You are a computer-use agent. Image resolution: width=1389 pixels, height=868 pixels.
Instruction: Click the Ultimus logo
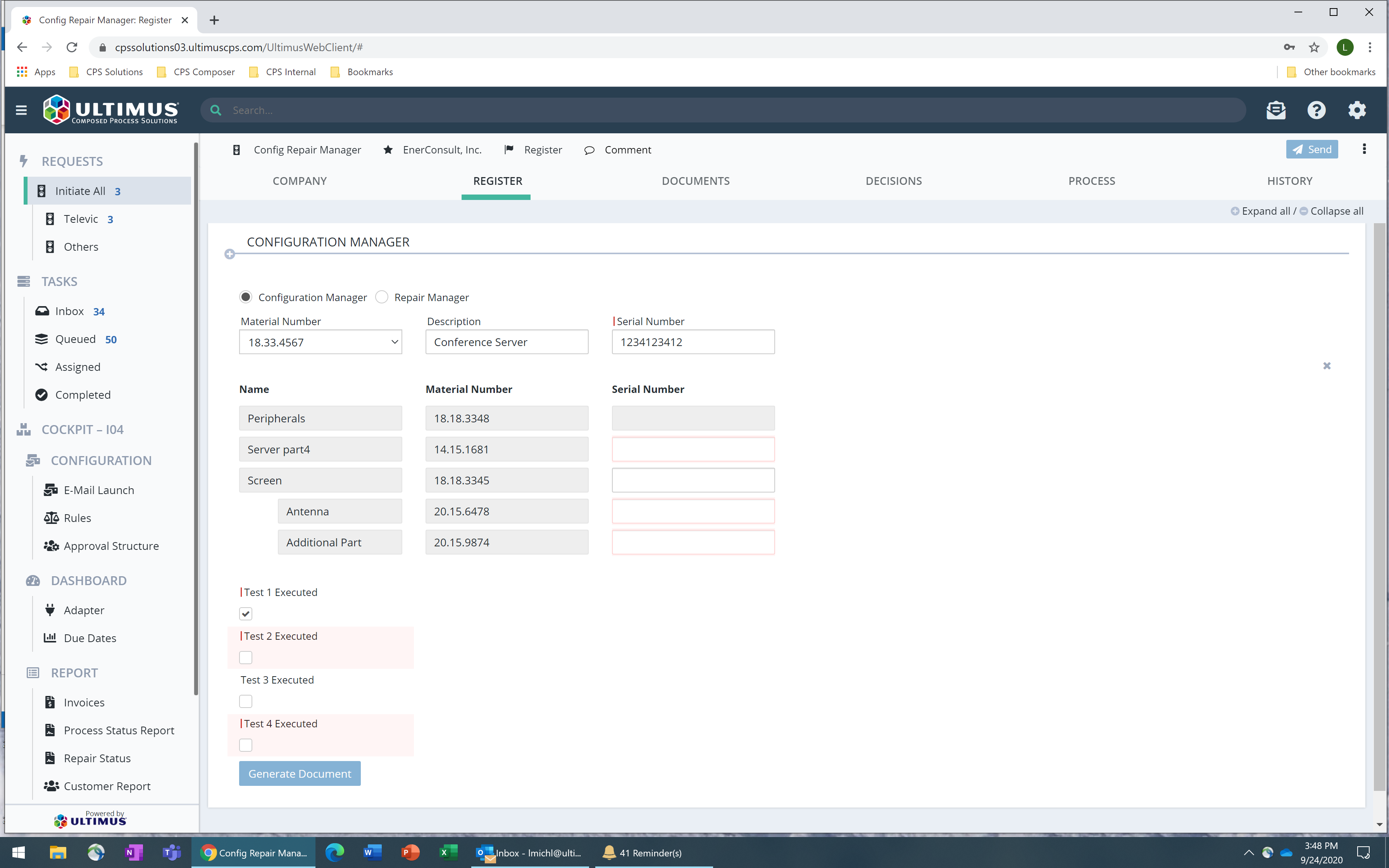coord(111,110)
